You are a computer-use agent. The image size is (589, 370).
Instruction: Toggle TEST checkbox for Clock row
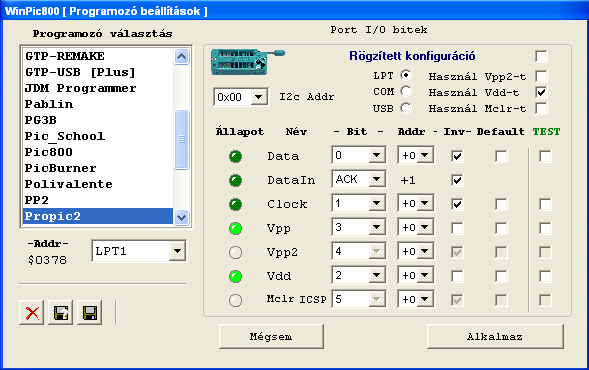pyautogui.click(x=545, y=204)
